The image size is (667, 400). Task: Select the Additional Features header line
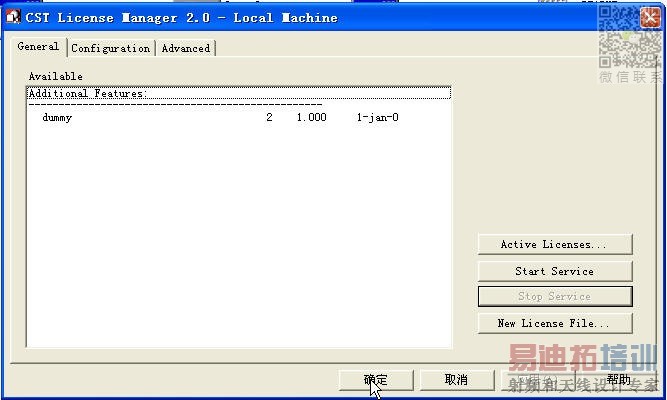(239, 93)
